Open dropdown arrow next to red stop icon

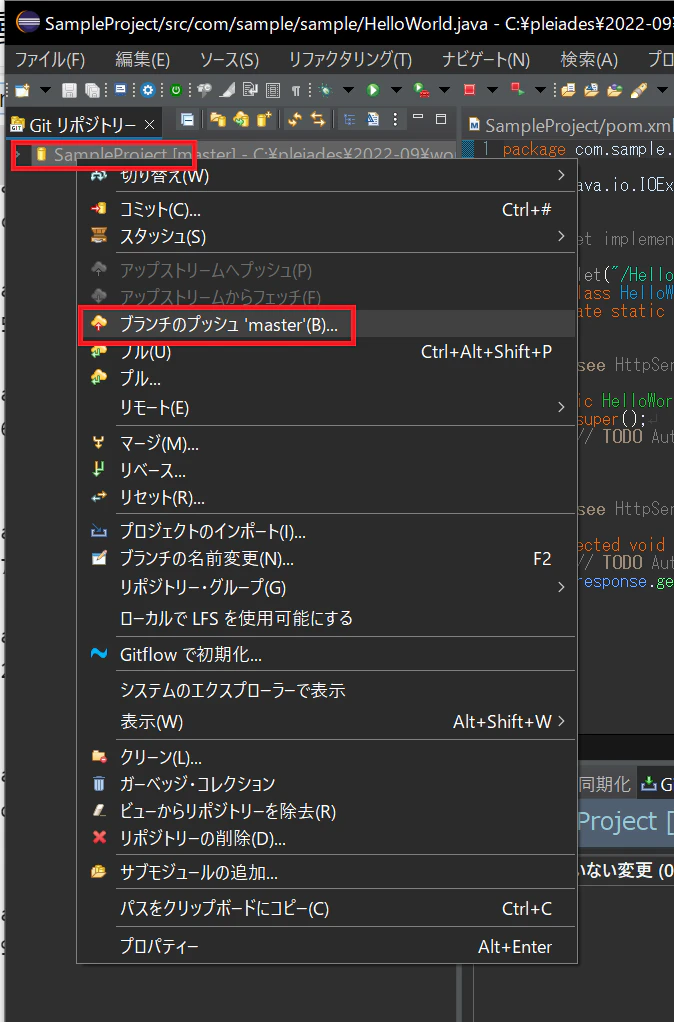coord(493,90)
